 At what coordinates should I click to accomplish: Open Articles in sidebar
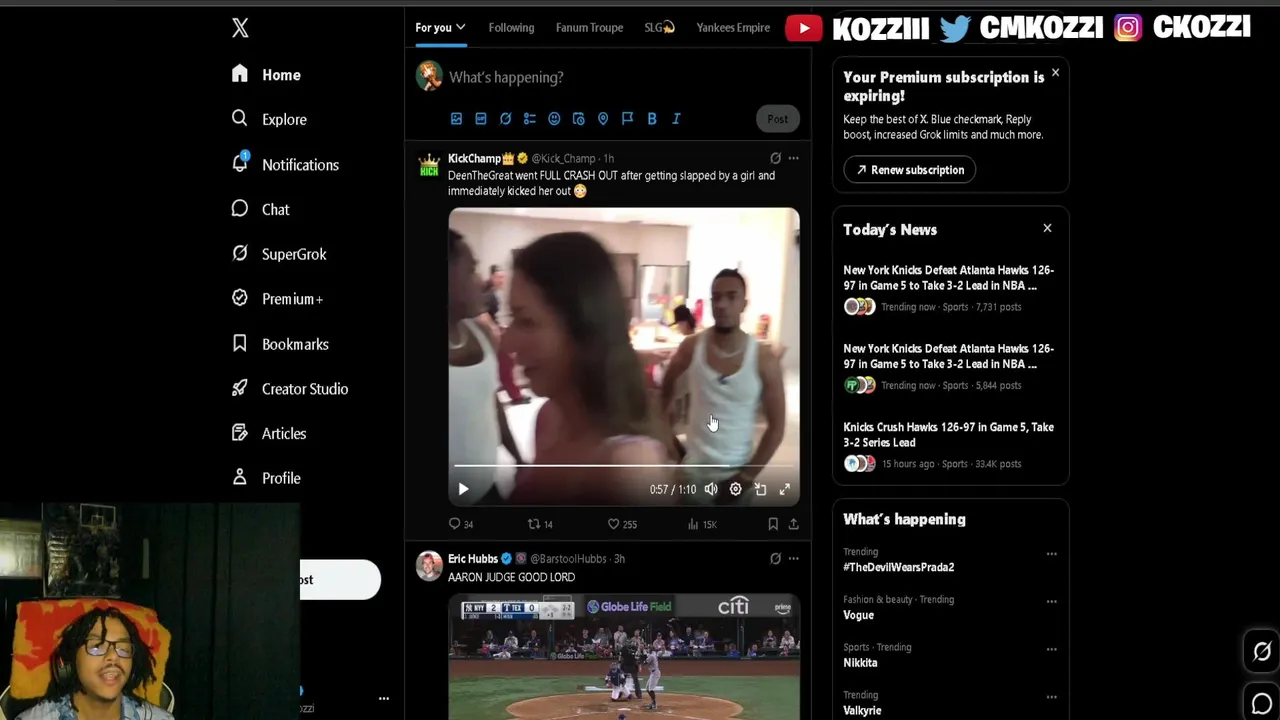coord(268,433)
